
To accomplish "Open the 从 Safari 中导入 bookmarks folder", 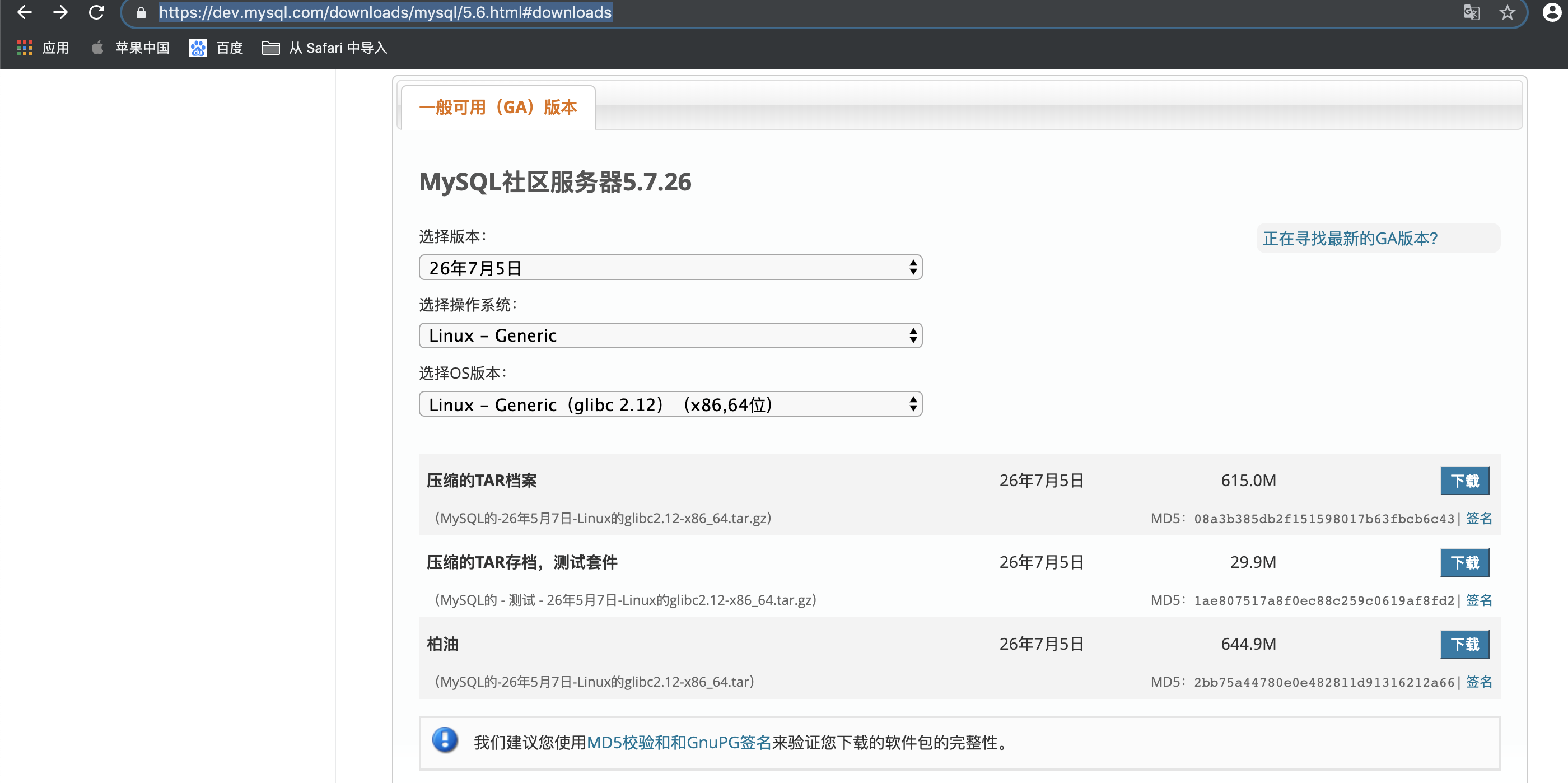I will click(x=338, y=48).
